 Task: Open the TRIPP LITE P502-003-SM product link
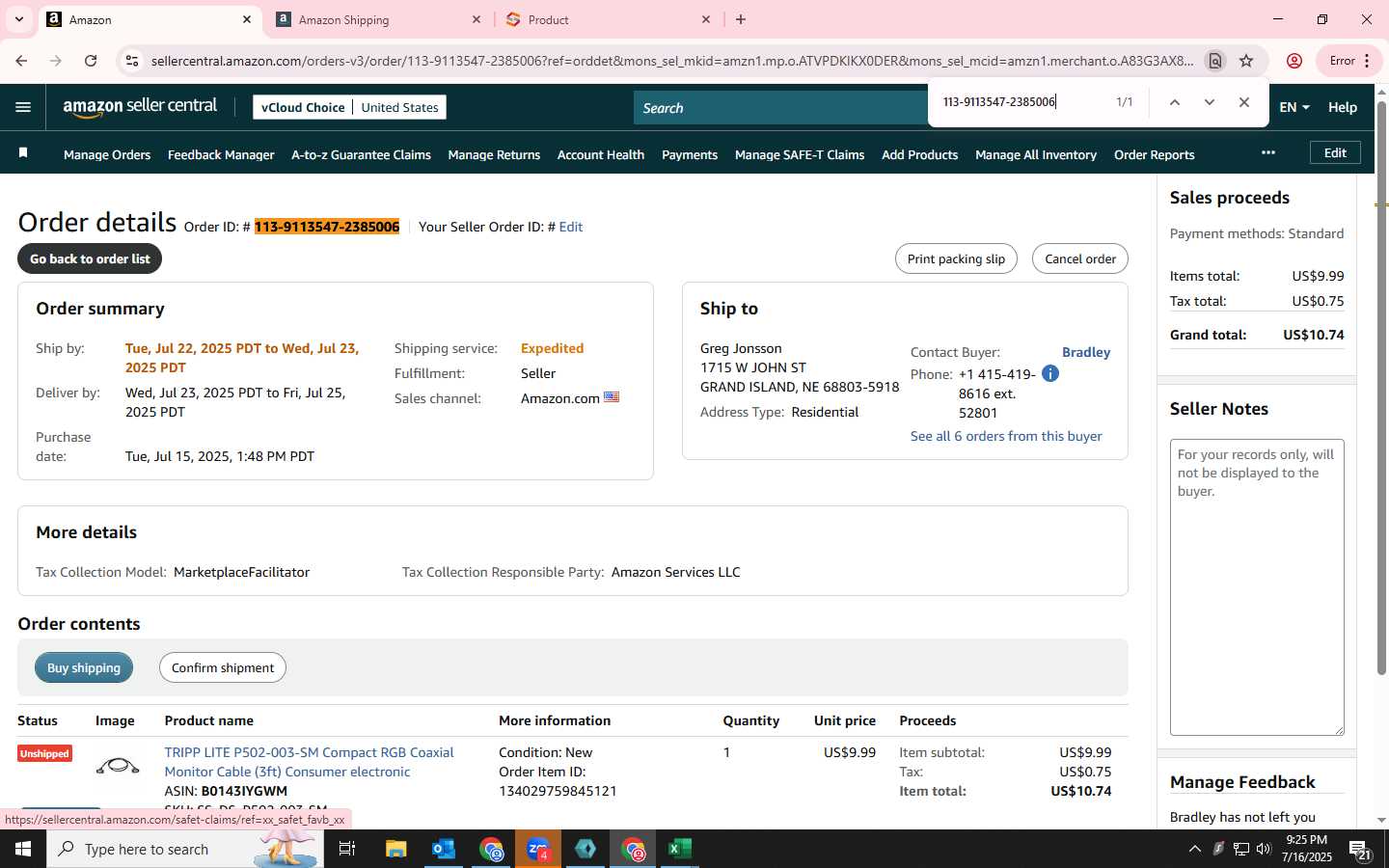(309, 762)
